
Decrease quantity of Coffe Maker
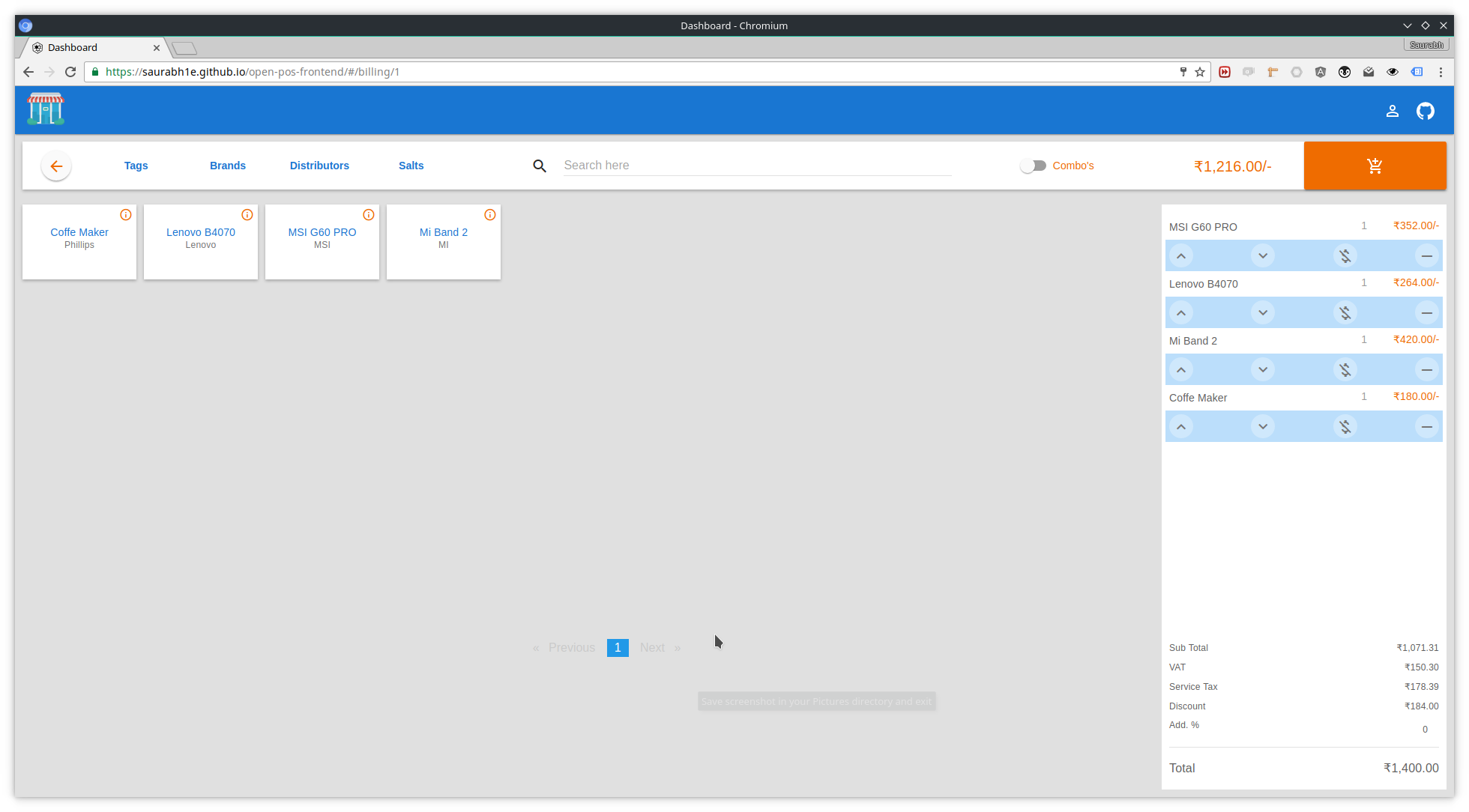coord(1263,427)
